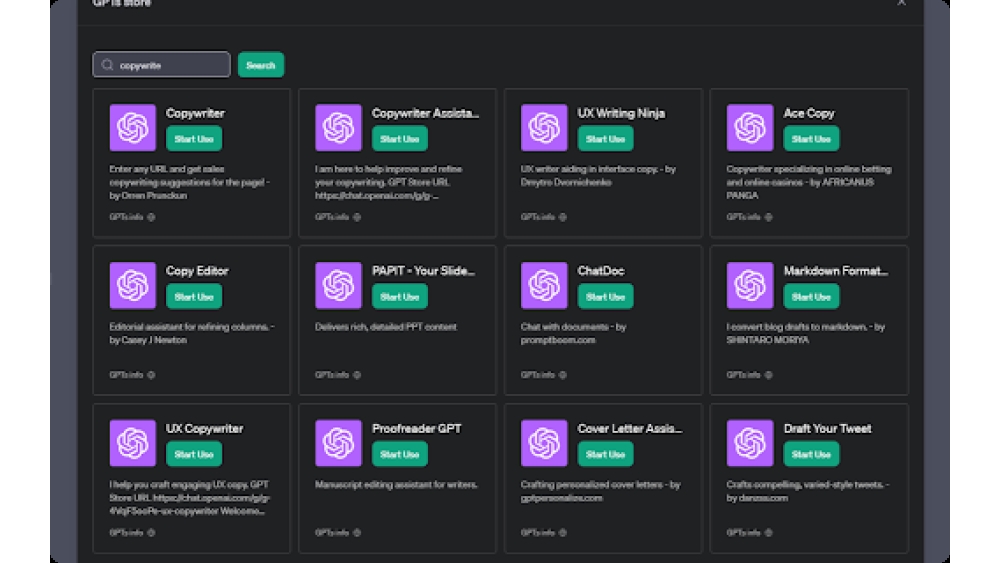Open GPTs info icon on Ace Copy card
The image size is (1000, 563).
coord(768,217)
